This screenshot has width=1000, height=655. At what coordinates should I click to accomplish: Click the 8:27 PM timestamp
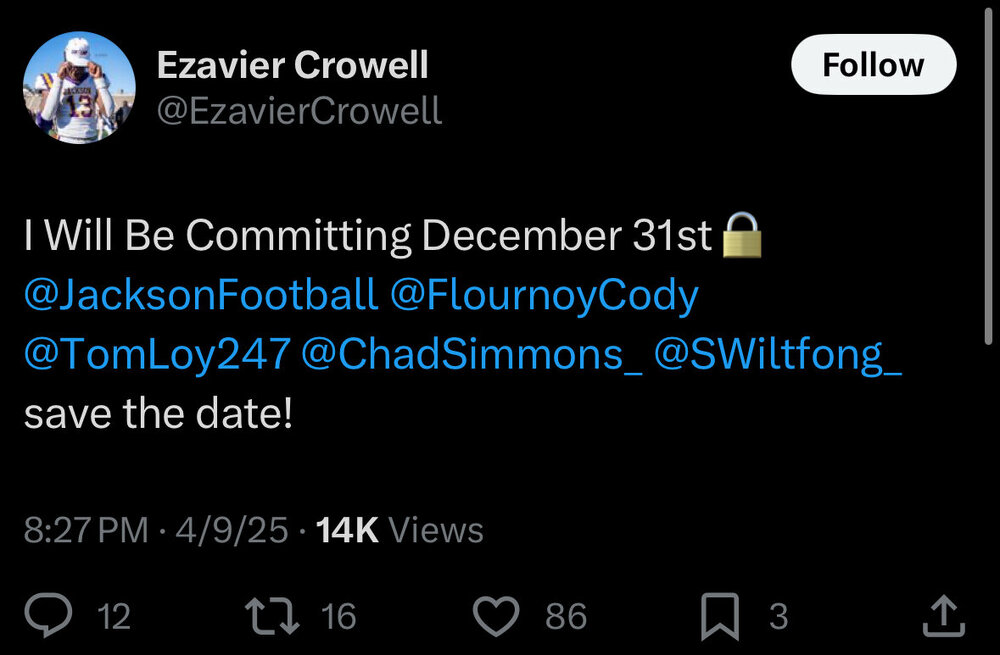(86, 529)
